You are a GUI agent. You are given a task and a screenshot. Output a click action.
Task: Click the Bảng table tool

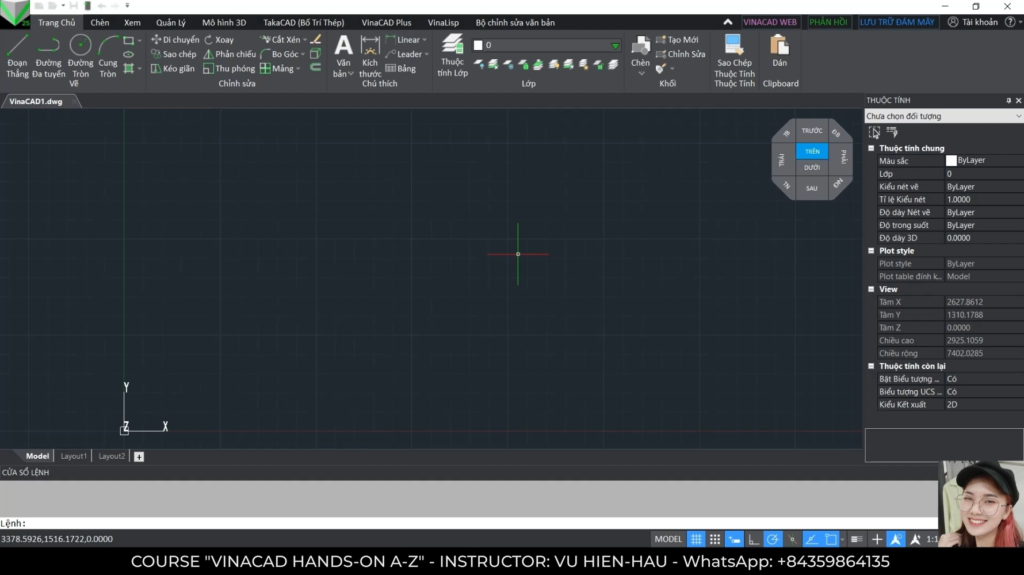(x=400, y=69)
